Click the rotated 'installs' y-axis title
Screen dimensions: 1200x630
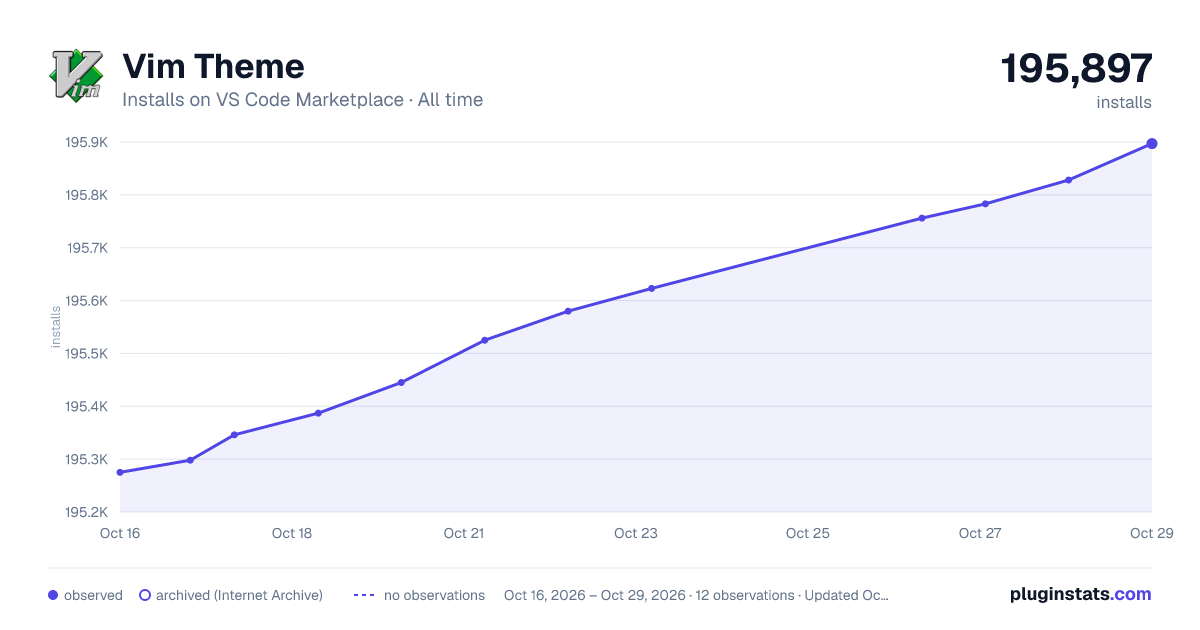[56, 327]
